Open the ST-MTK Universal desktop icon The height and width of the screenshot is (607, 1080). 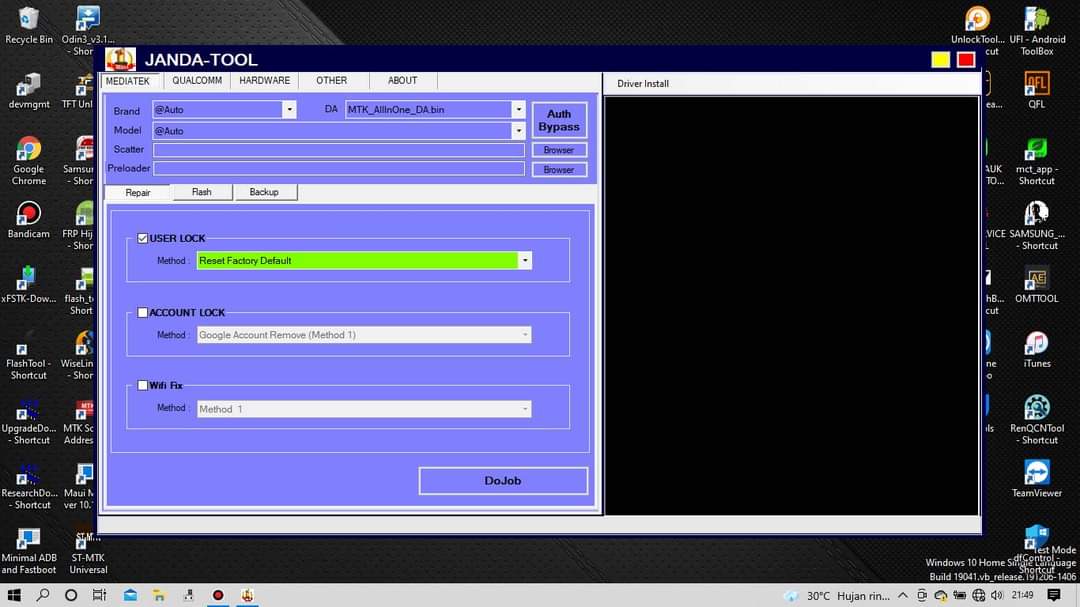87,553
